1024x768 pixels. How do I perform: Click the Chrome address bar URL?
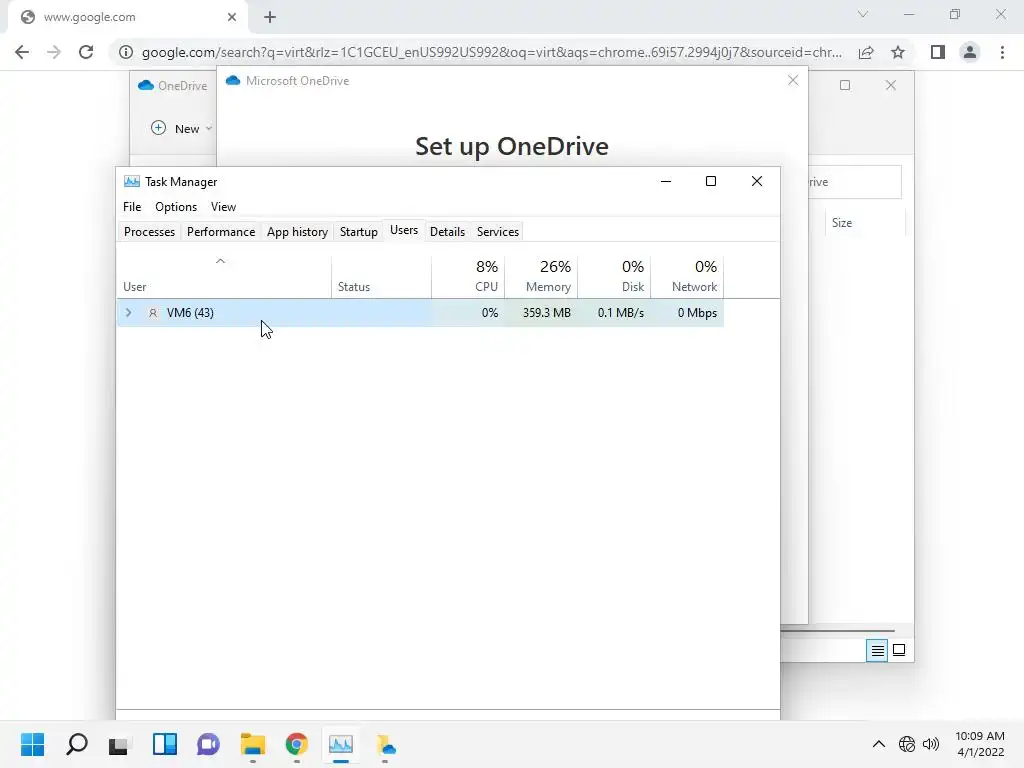492,52
